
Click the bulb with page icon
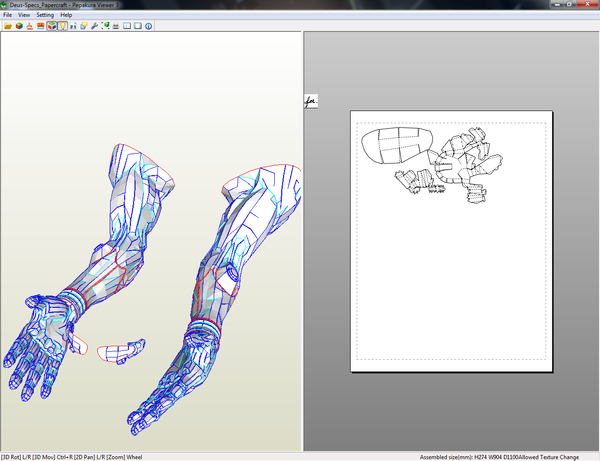pyautogui.click(x=83, y=26)
